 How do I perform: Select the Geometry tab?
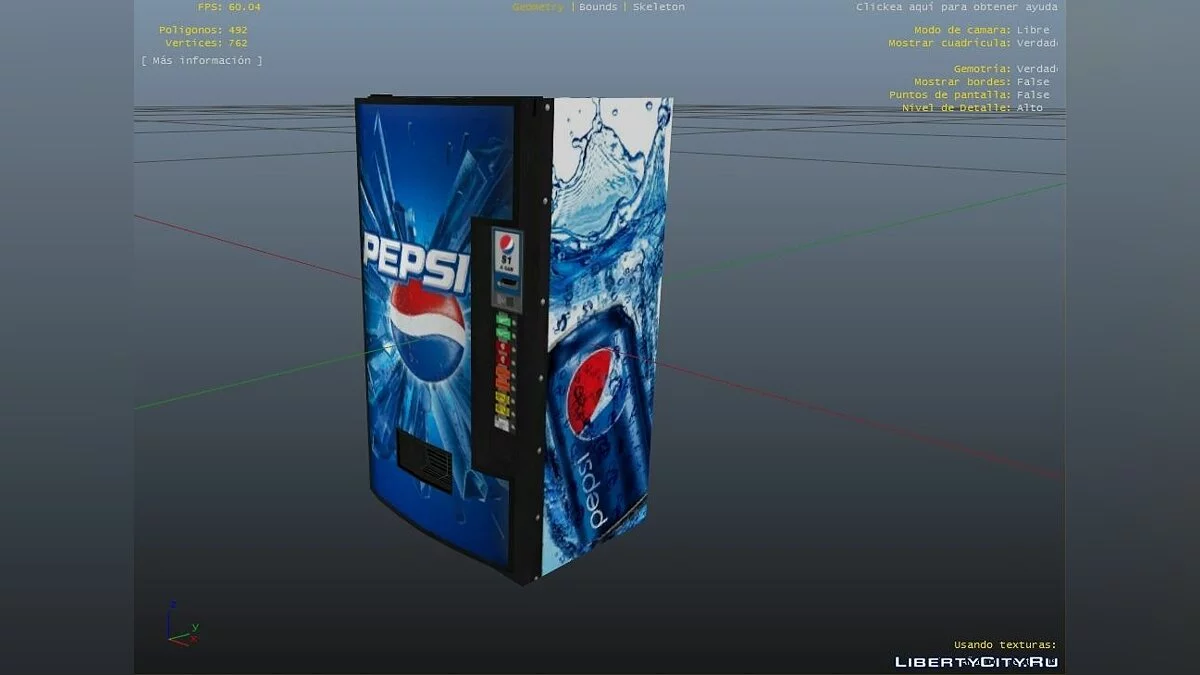click(x=538, y=7)
